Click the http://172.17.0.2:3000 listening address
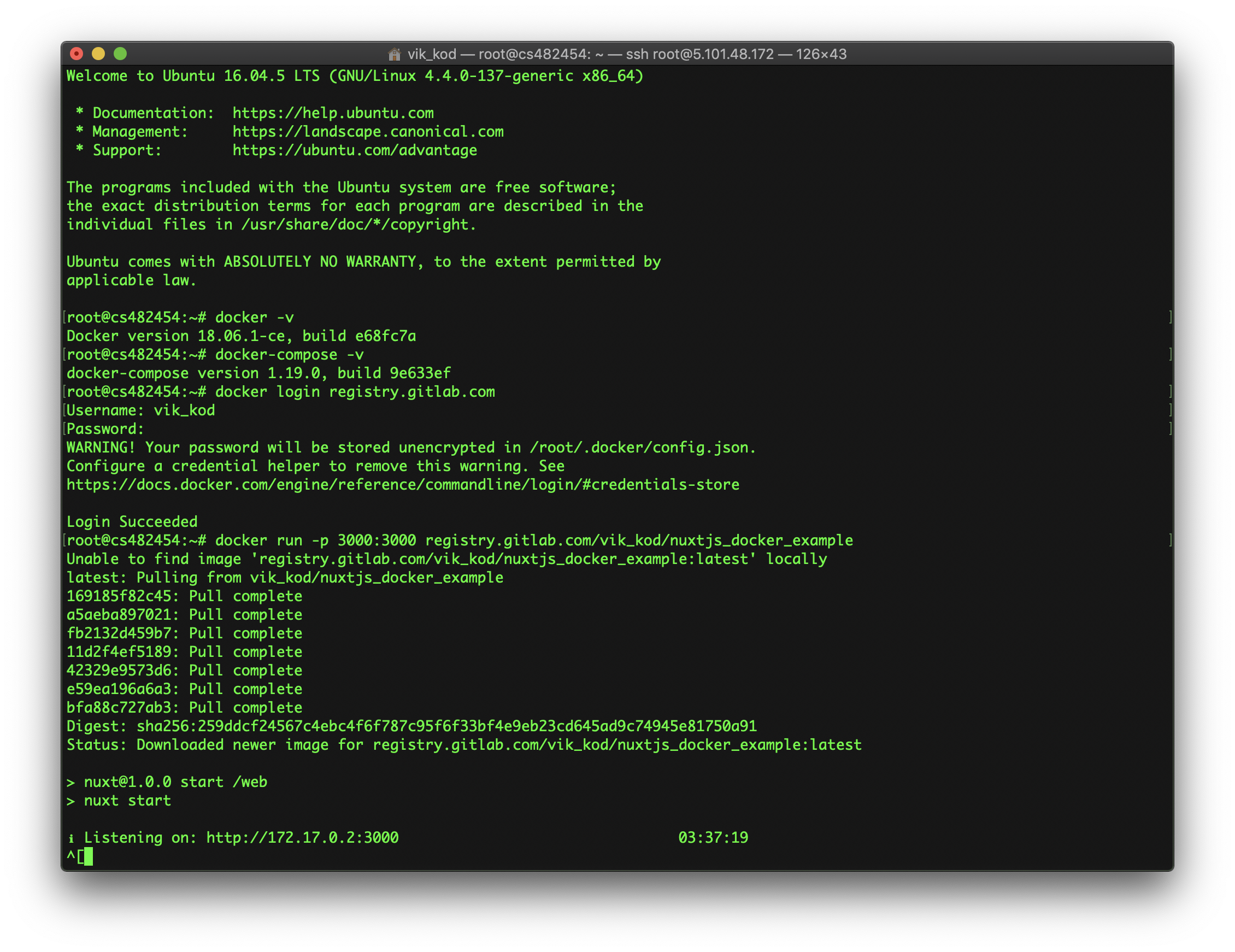 [x=302, y=838]
